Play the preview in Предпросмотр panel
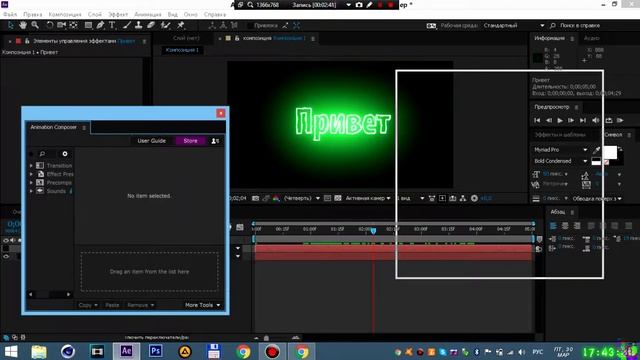This screenshot has width=640, height=360. tap(560, 120)
